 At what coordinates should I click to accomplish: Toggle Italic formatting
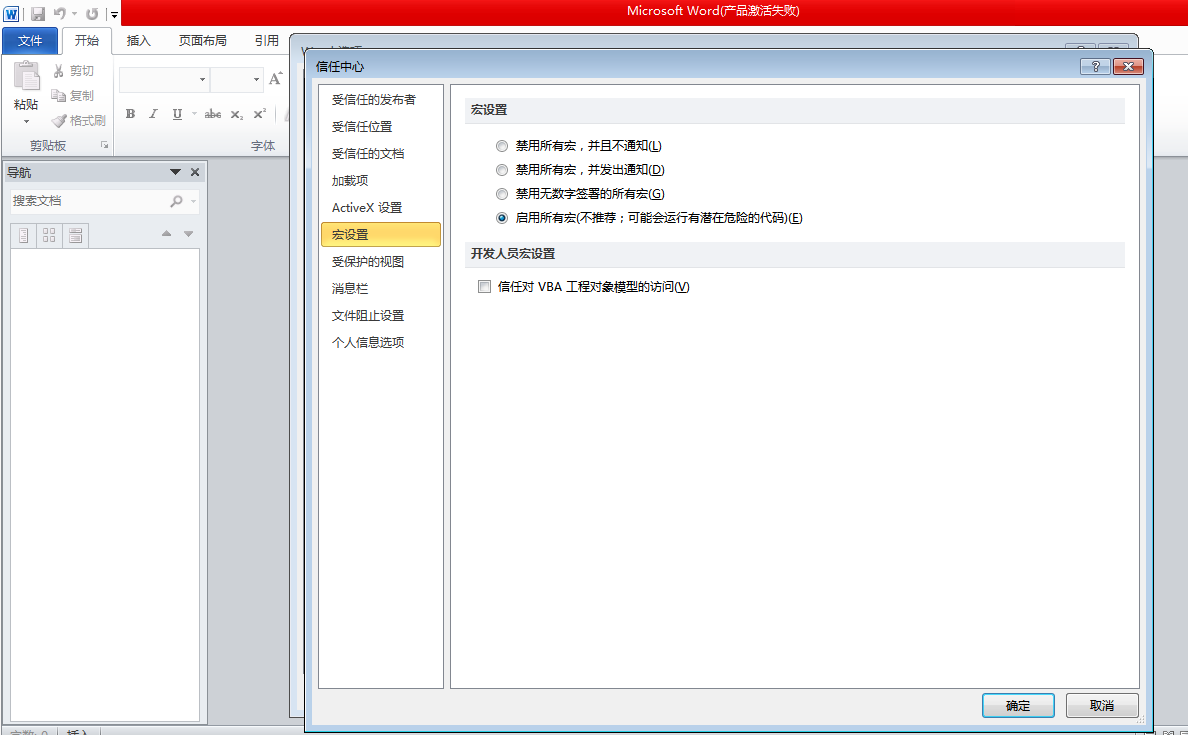pos(153,114)
